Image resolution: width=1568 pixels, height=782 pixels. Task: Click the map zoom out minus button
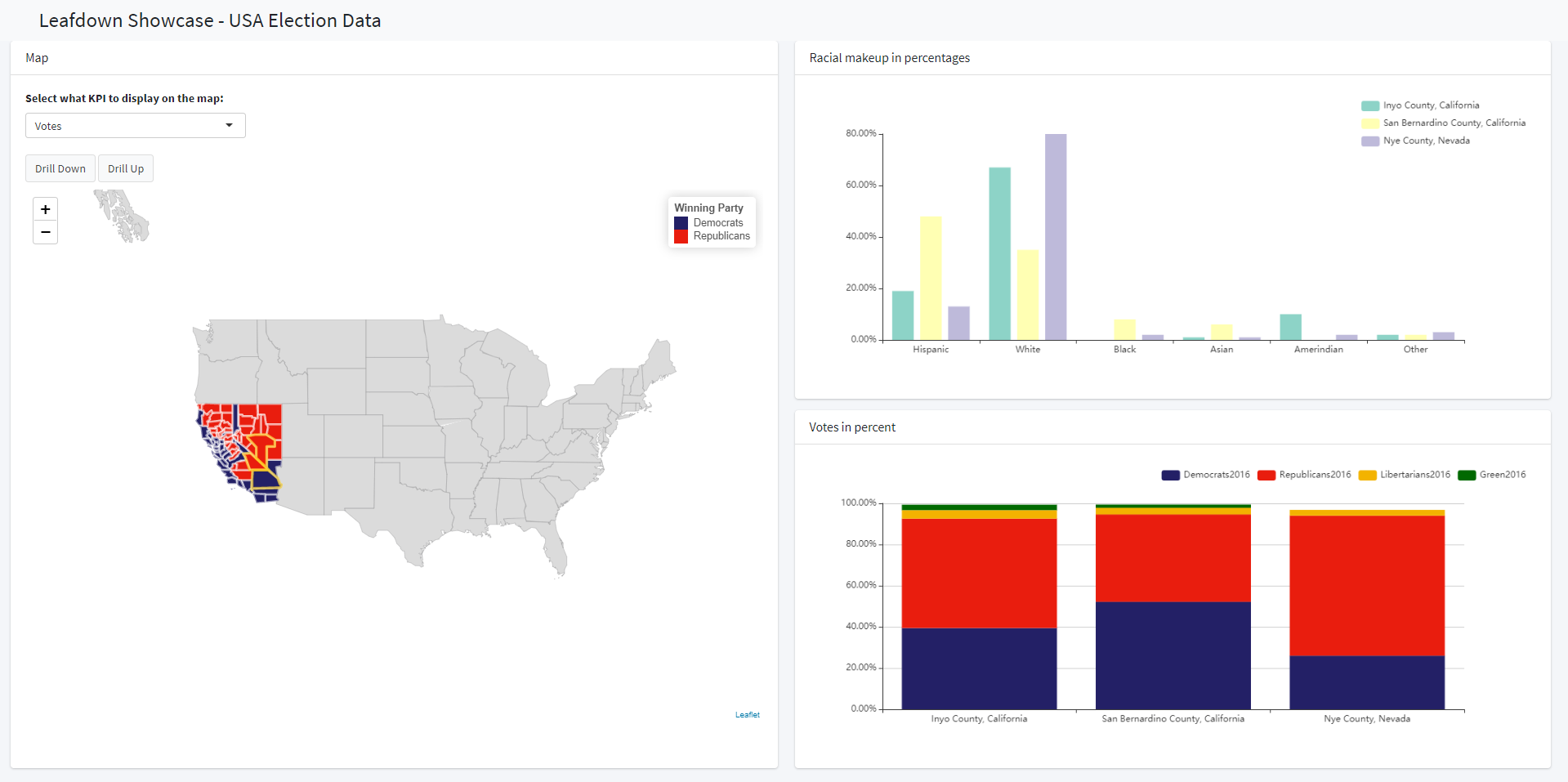[x=46, y=233]
